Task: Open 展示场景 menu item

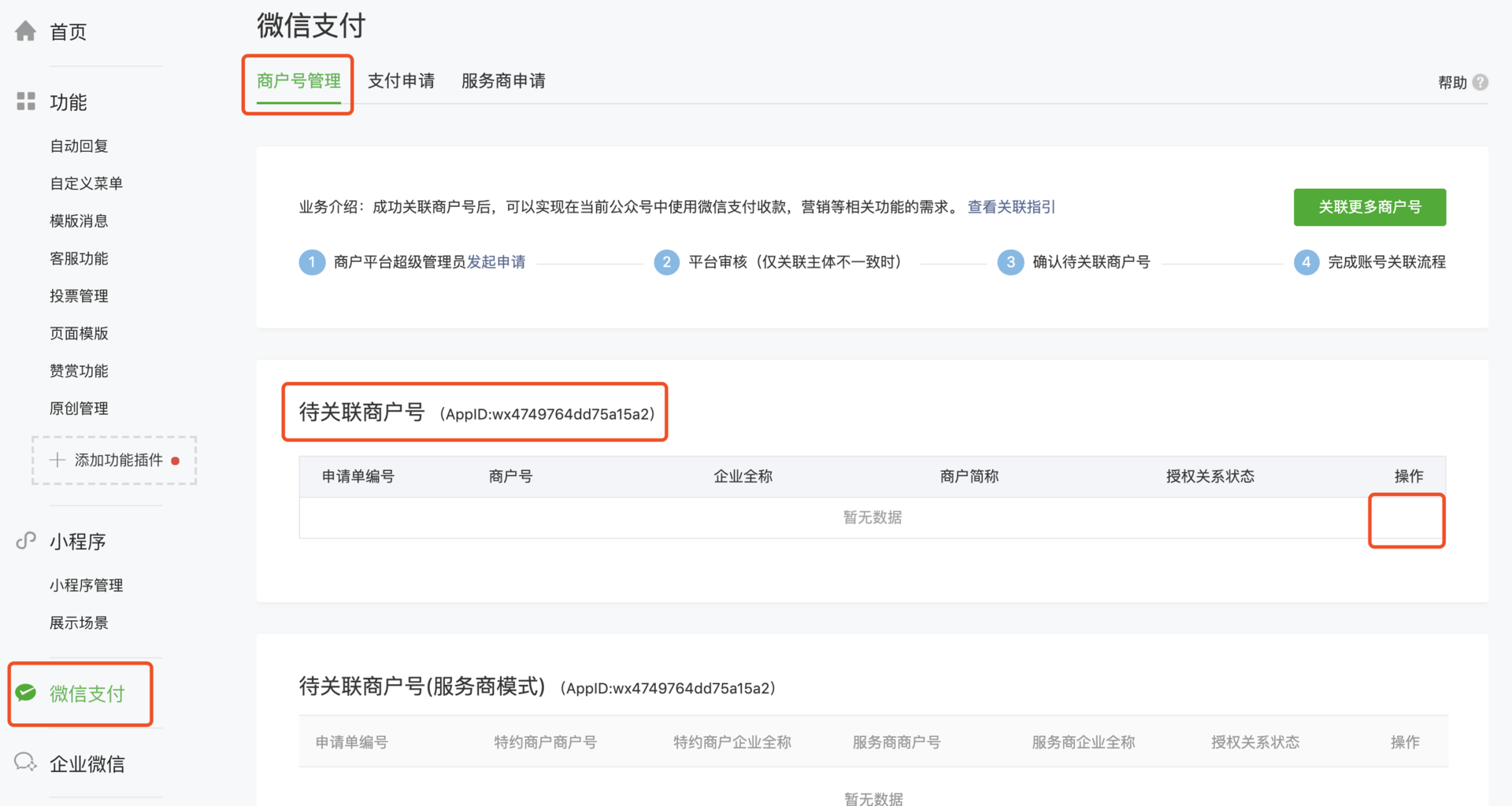Action: pos(79,623)
